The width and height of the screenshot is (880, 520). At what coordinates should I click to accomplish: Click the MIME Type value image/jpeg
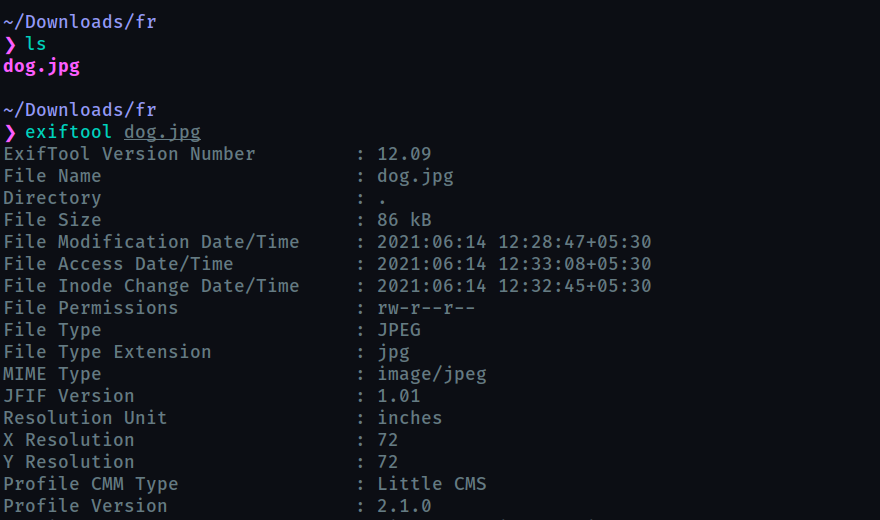432,374
